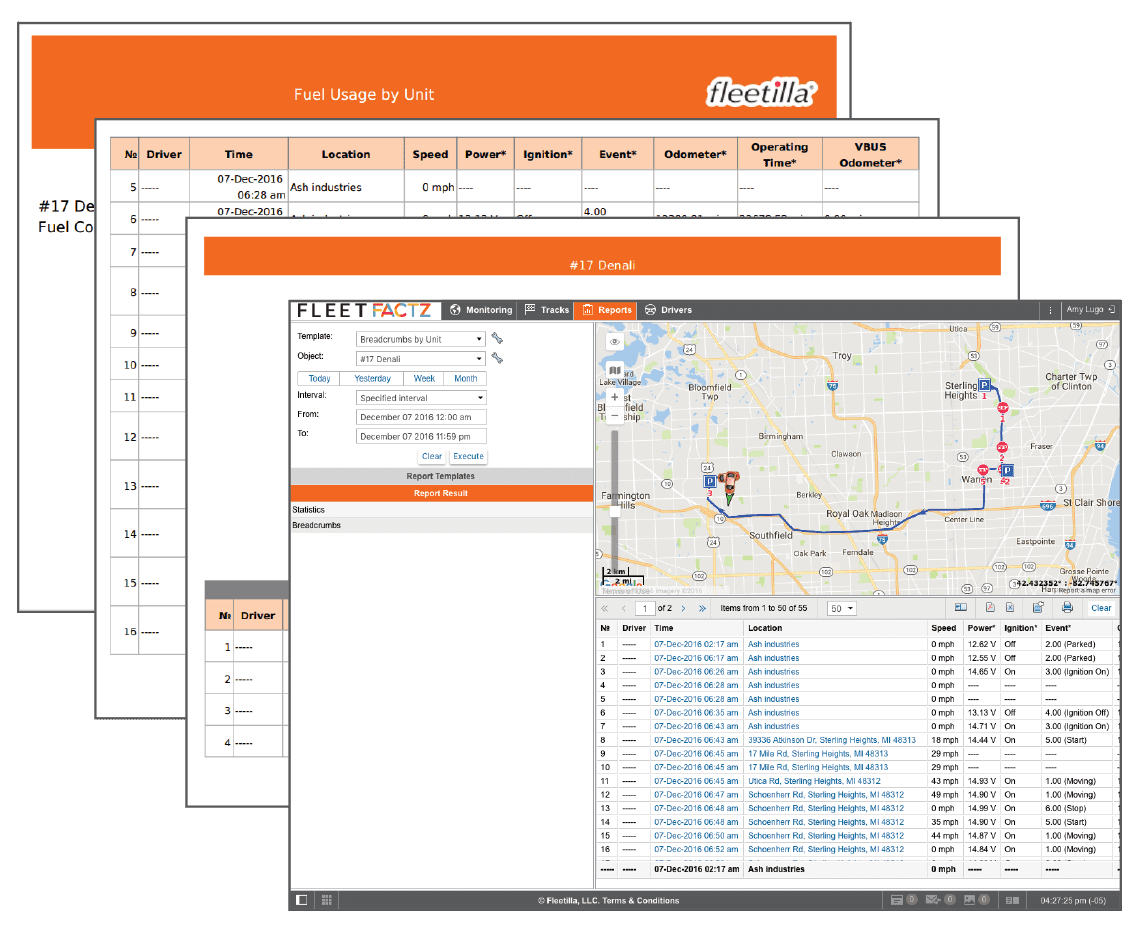Click the map zoom slider handle
This screenshot has height=928, width=1146.
615,510
